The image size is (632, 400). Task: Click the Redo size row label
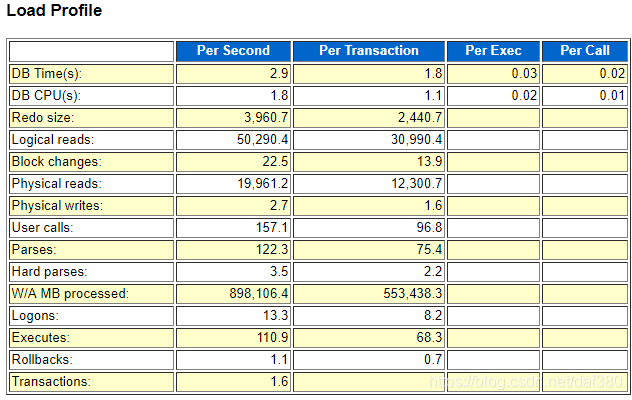(x=43, y=118)
